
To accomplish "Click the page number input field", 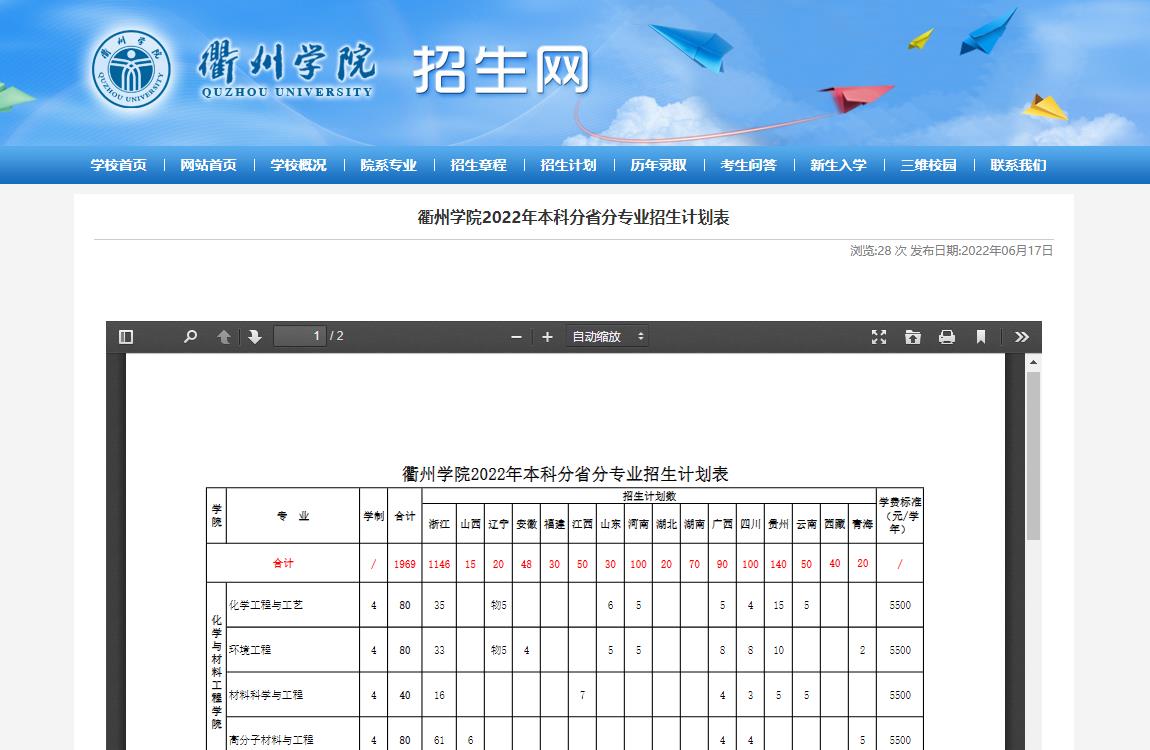I will point(299,336).
